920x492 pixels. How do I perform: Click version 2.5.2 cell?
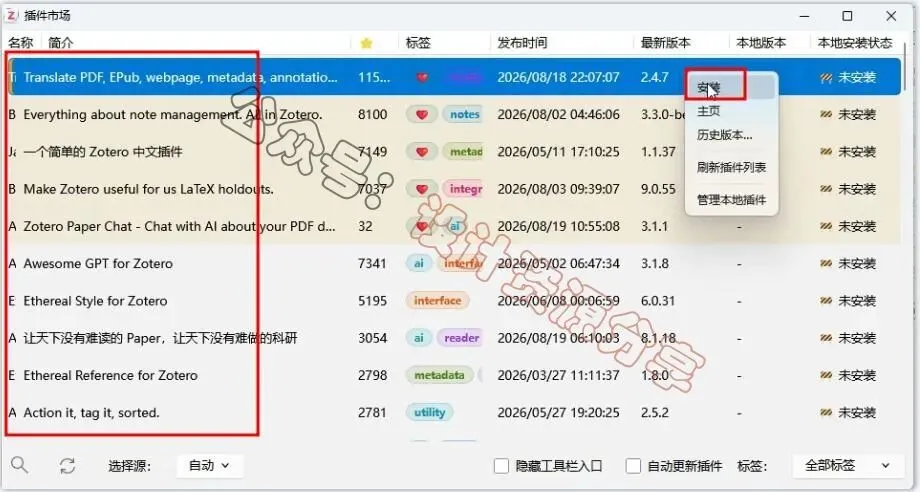tap(655, 413)
